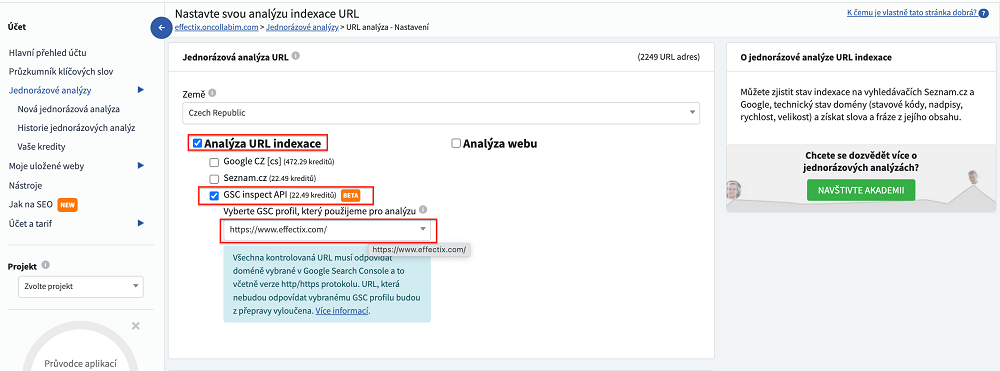
Task: Open the Více informací link
Action: pos(342,312)
